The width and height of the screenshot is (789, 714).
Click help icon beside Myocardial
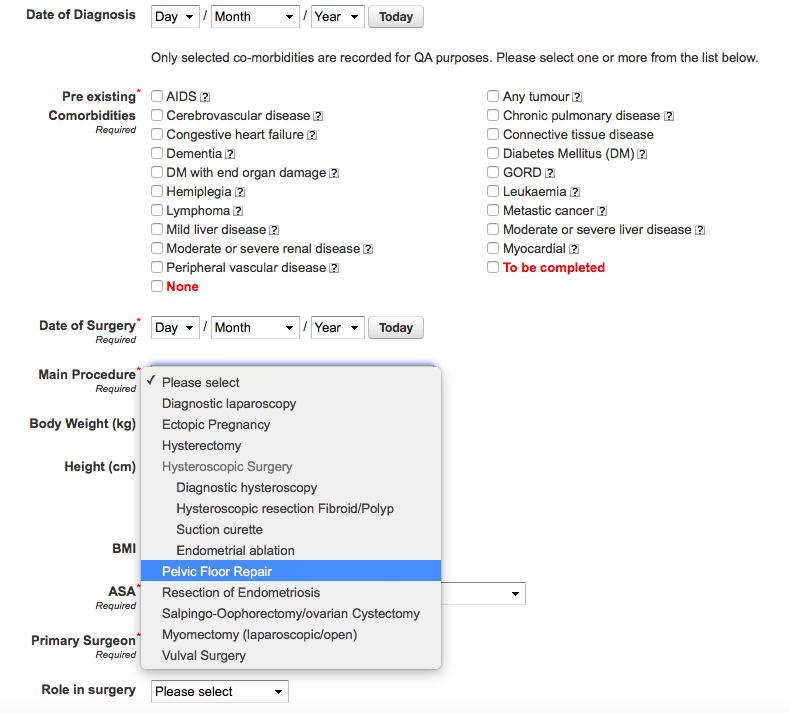click(574, 249)
